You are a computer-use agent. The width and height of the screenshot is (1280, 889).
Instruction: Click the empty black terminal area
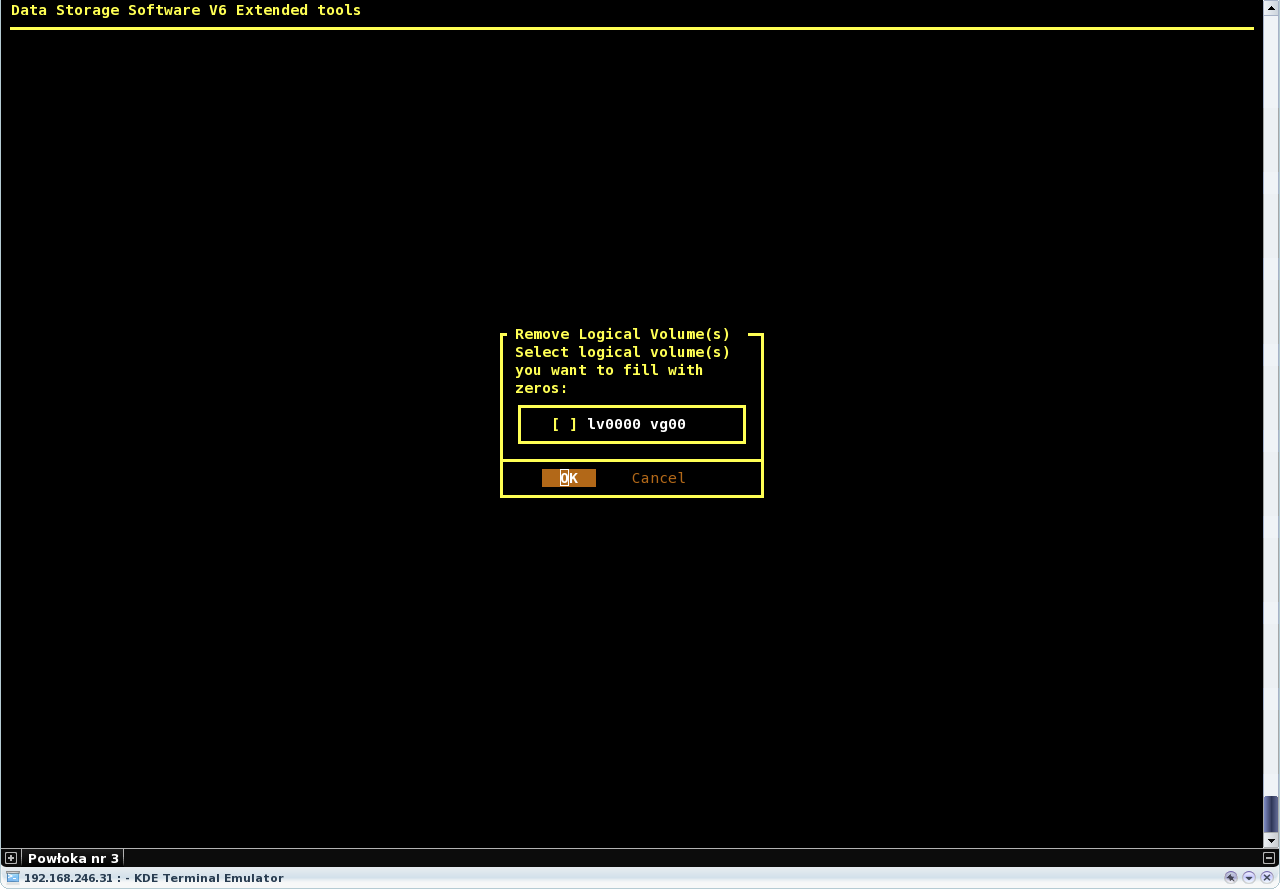tap(300, 600)
